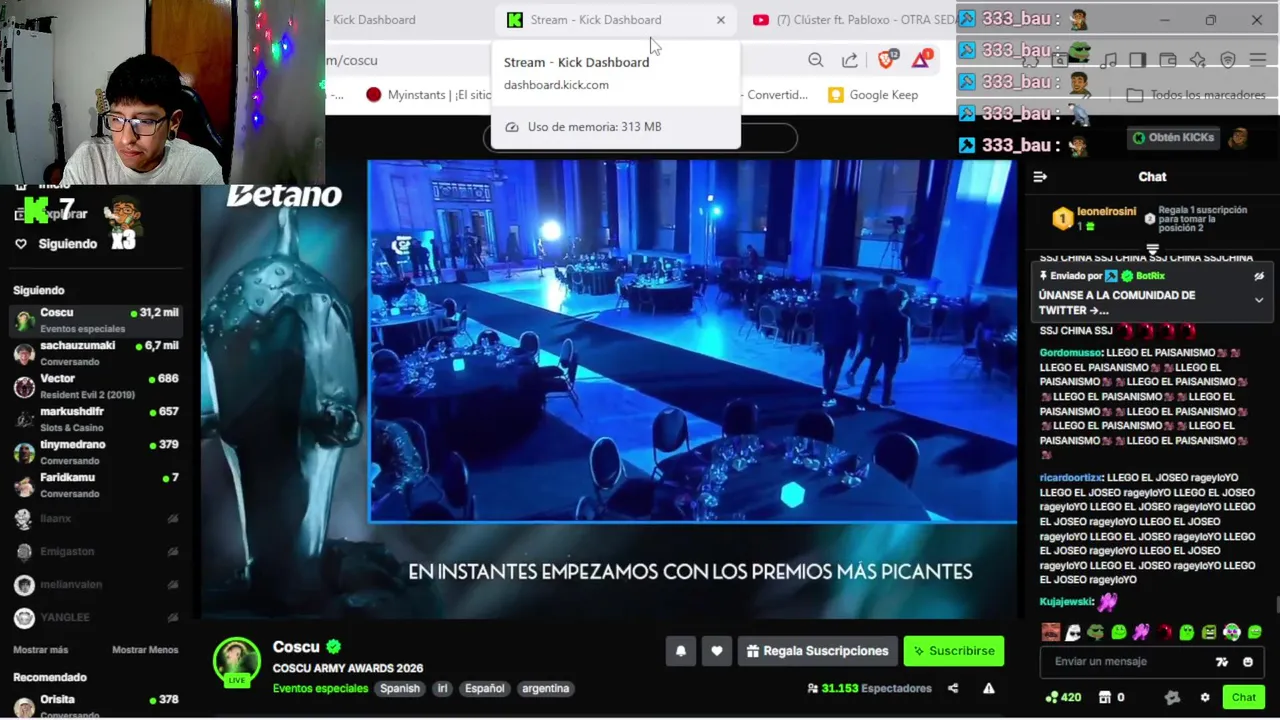Click the share page icon in address bar

pos(850,60)
